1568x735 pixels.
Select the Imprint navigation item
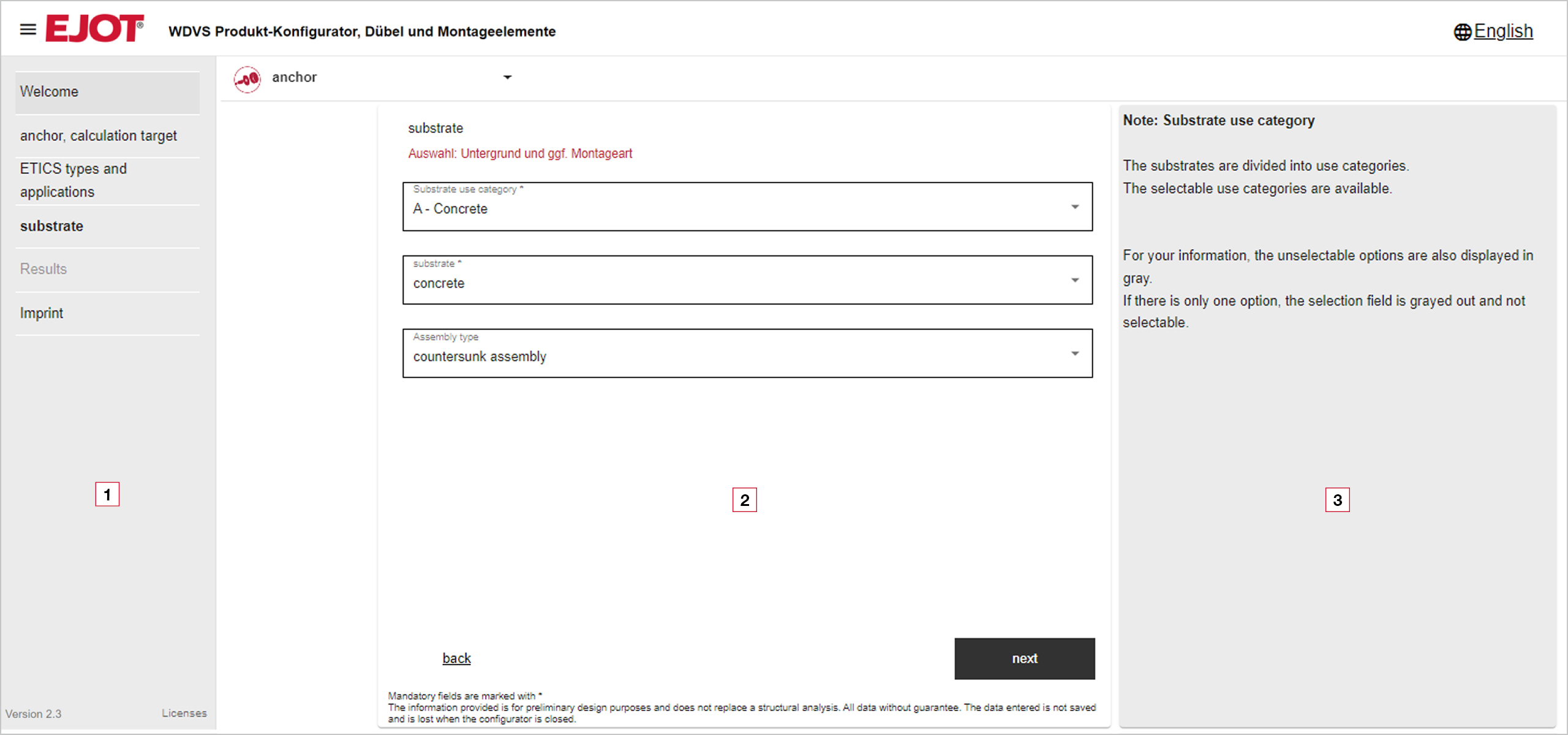(x=41, y=313)
